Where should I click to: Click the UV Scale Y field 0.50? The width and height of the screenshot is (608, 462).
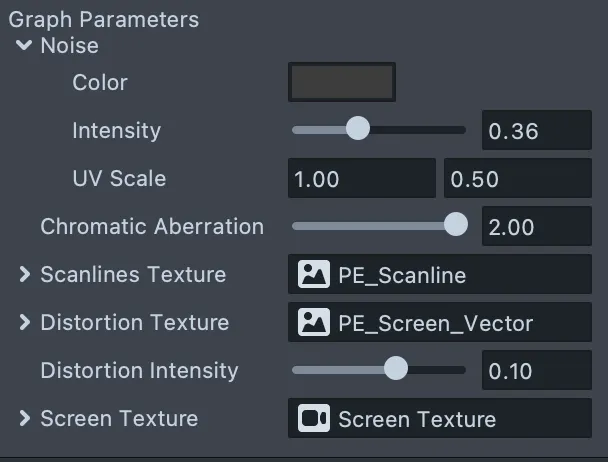pyautogui.click(x=518, y=178)
